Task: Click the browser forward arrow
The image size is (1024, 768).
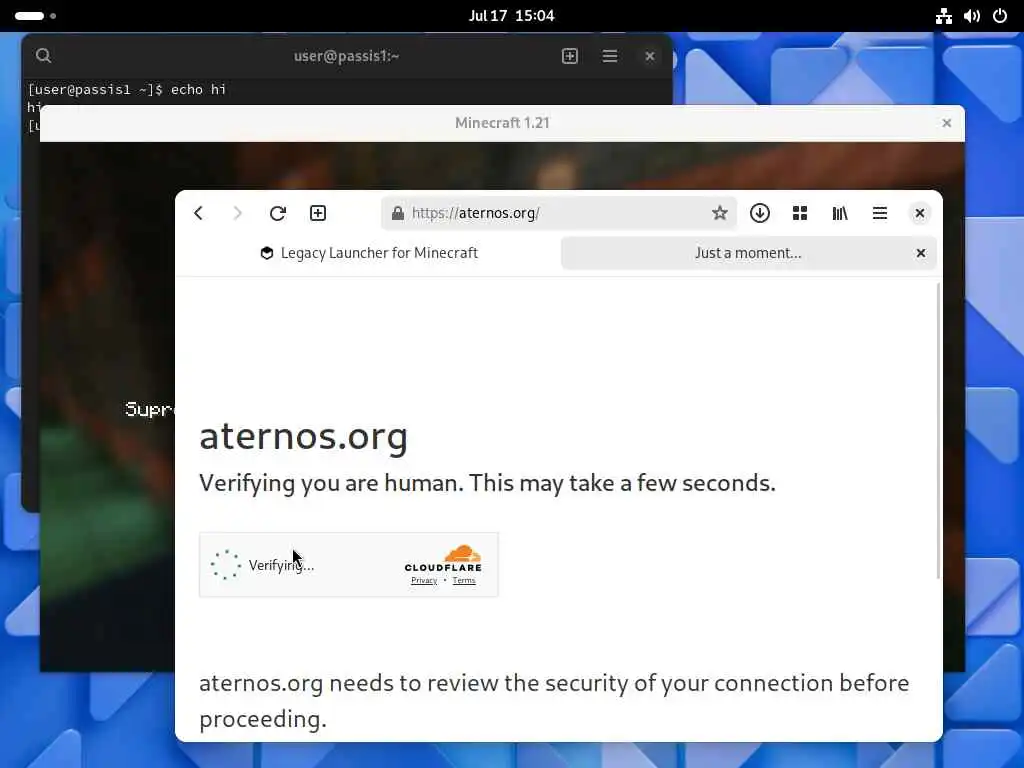Action: coord(238,213)
